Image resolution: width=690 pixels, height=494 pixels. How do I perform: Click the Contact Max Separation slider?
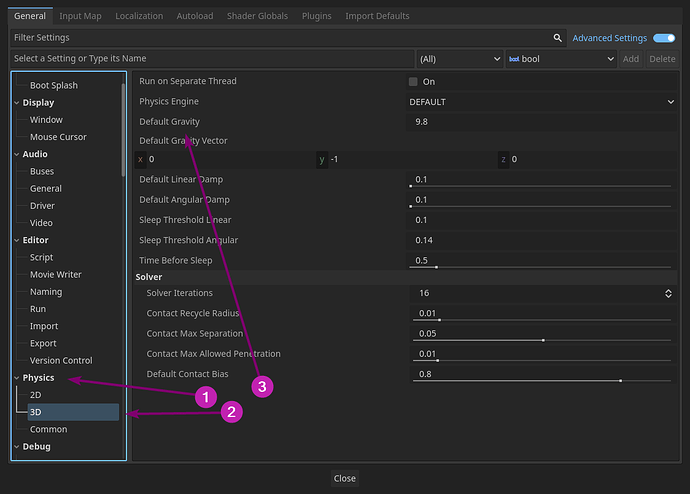[x=542, y=340]
